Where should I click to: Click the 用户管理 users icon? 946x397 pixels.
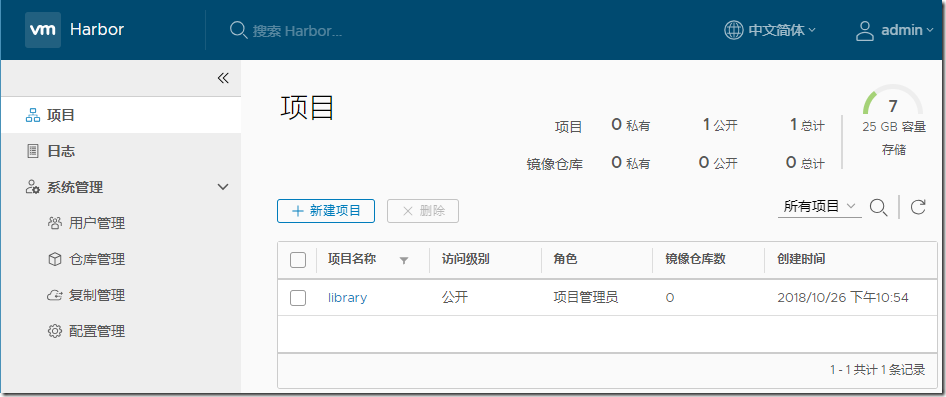54,223
